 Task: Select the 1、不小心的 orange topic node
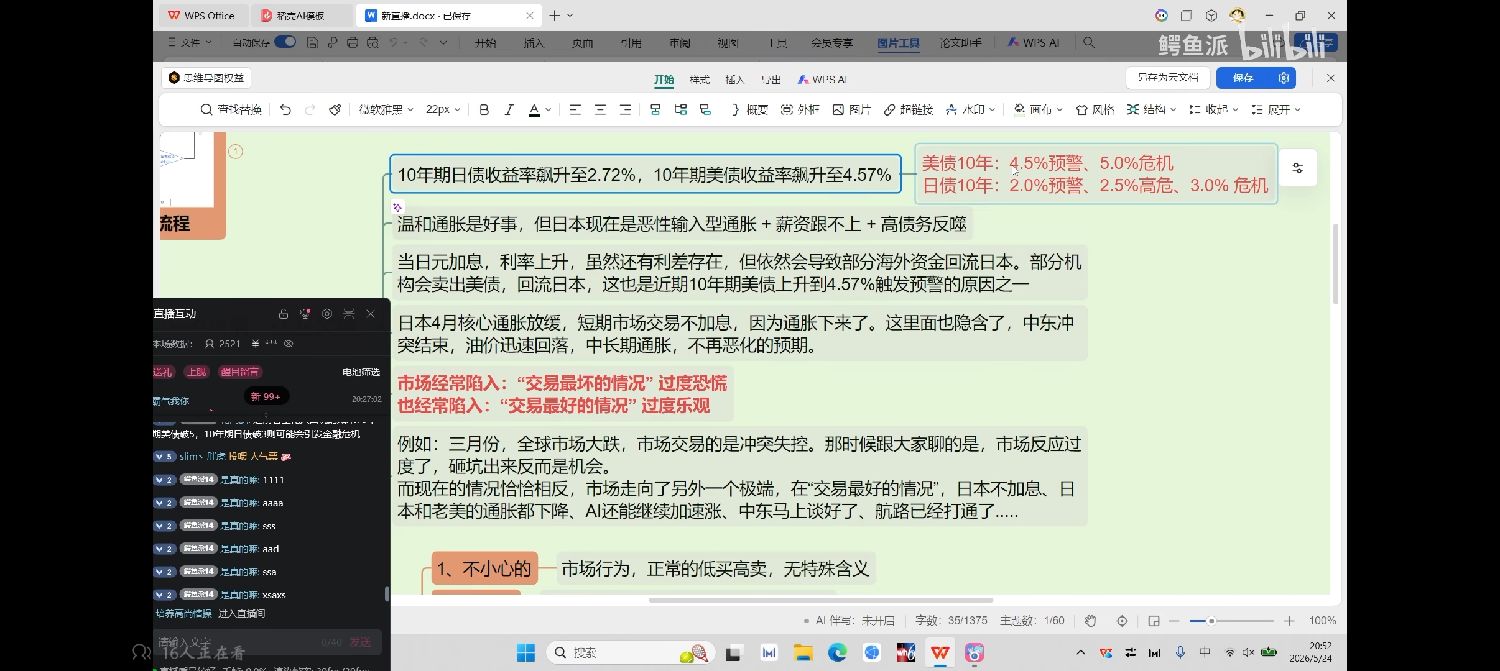coord(484,570)
